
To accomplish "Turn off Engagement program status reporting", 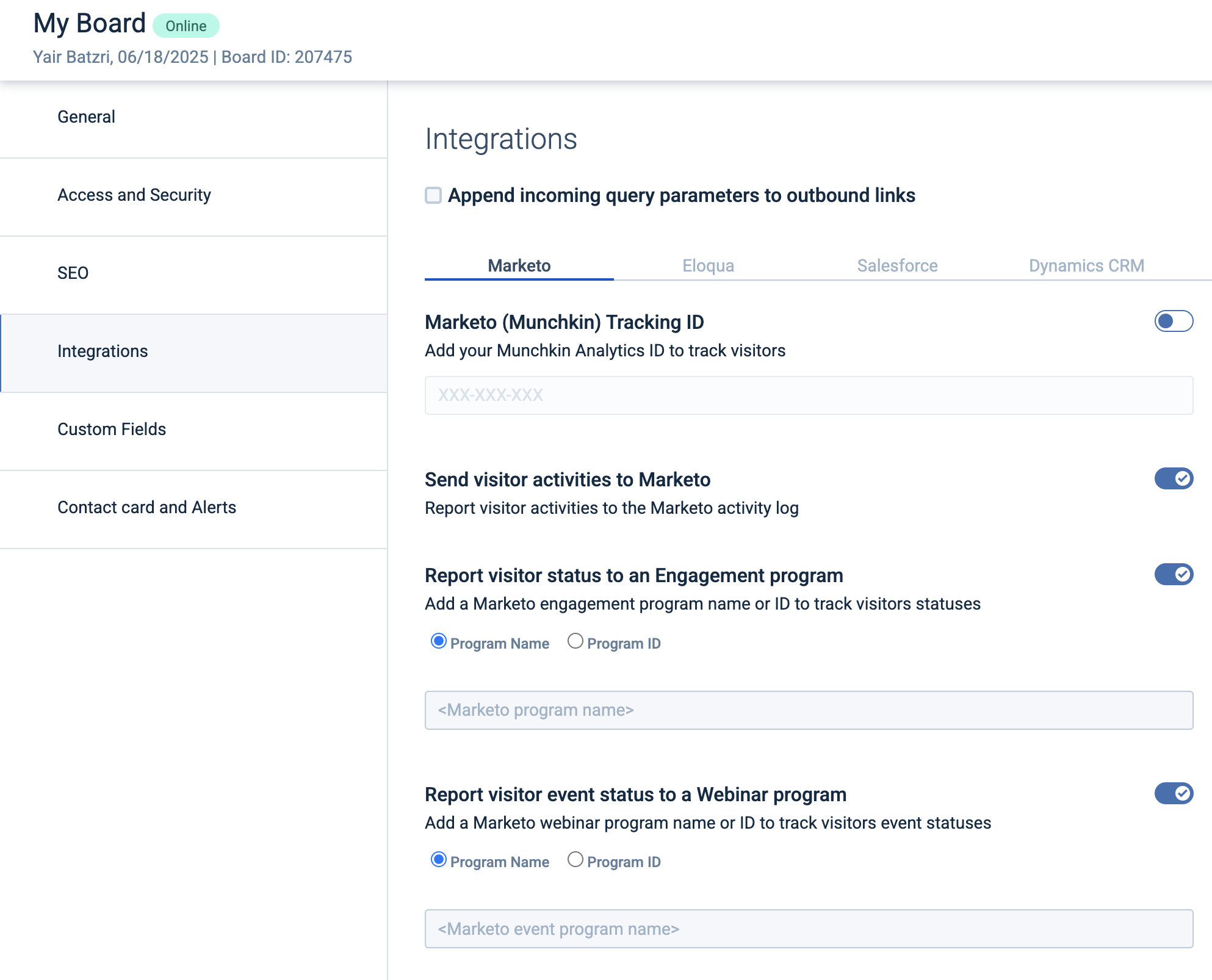I will (x=1173, y=574).
